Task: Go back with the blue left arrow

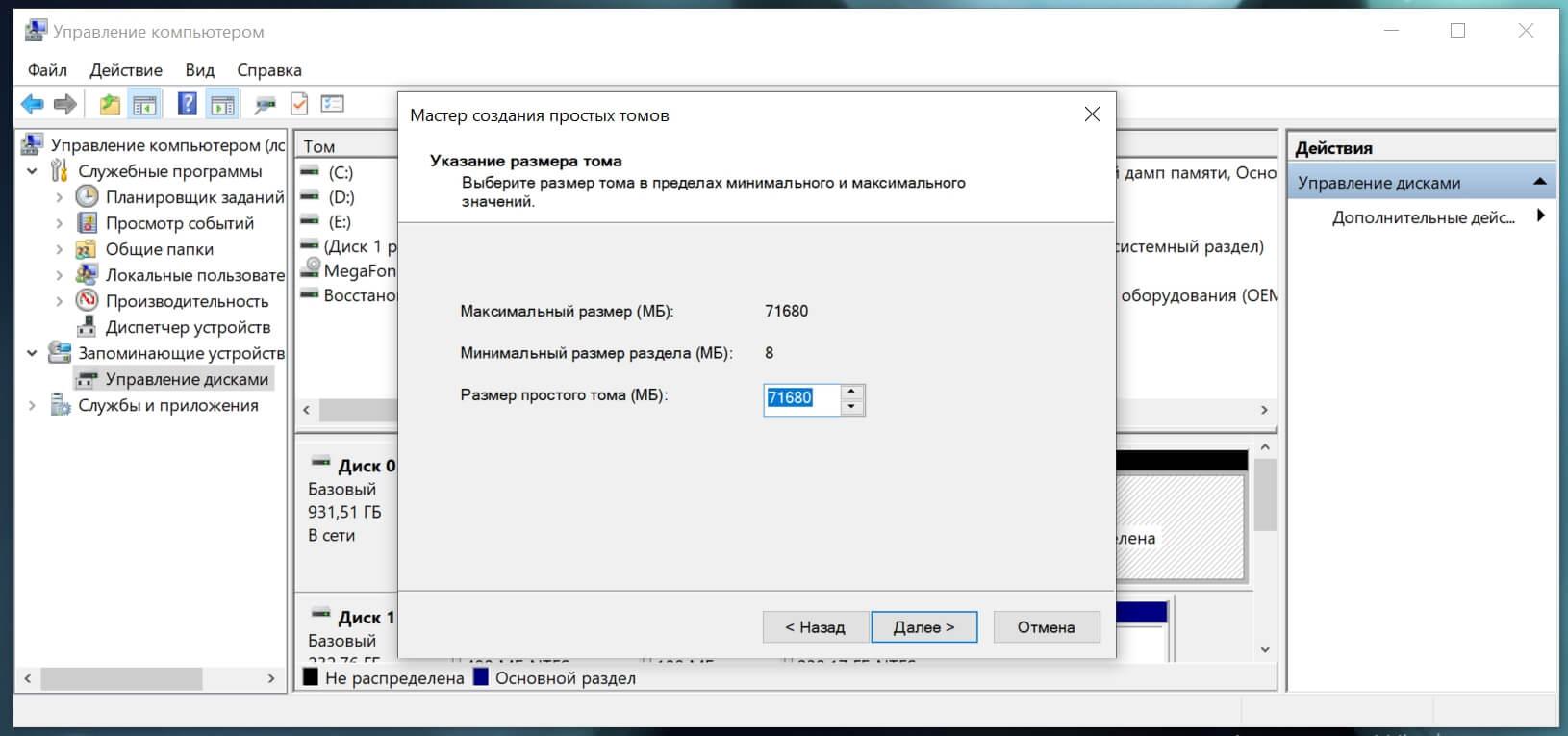Action: 32,104
